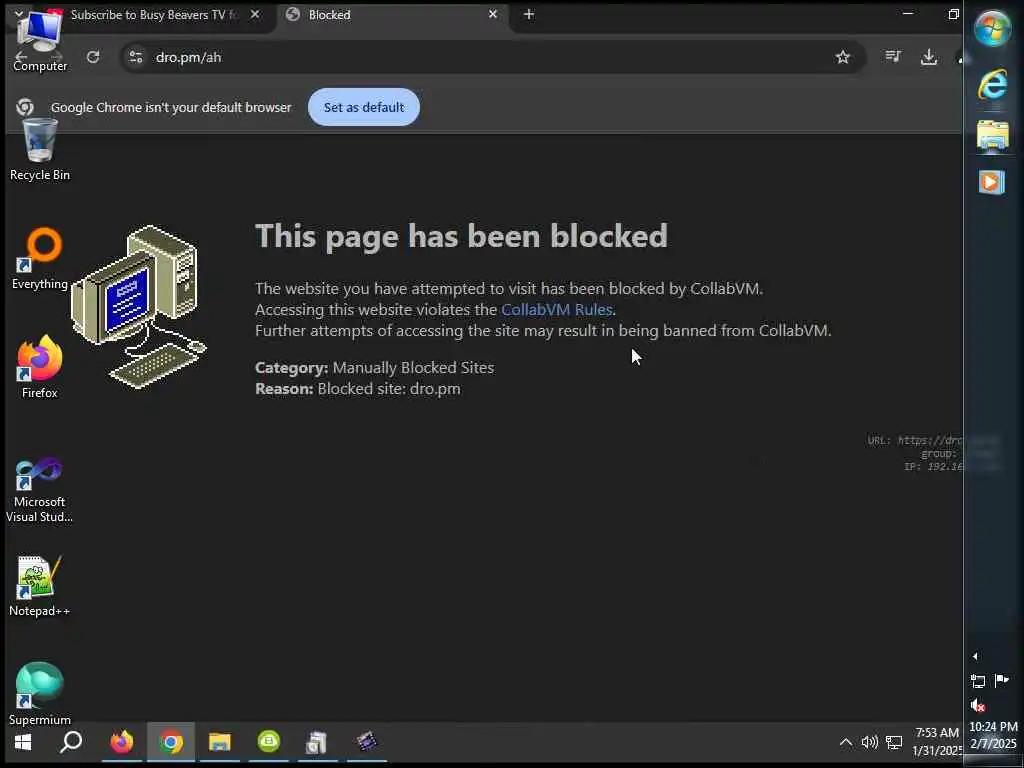Select the Supermium desktop shortcut
The width and height of the screenshot is (1024, 768).
coord(40,694)
